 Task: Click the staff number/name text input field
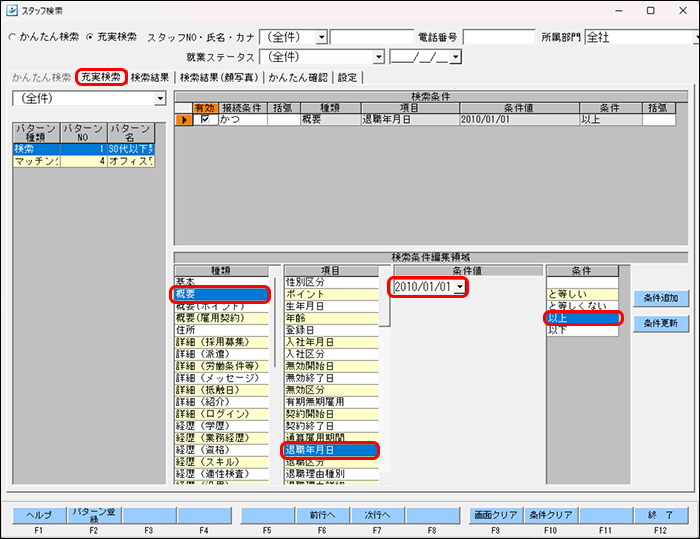pos(372,37)
